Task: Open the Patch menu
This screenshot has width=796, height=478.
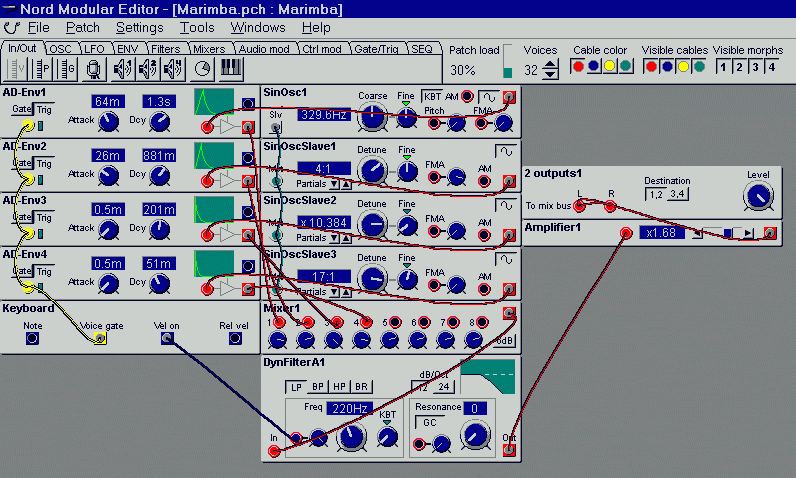Action: click(x=82, y=27)
